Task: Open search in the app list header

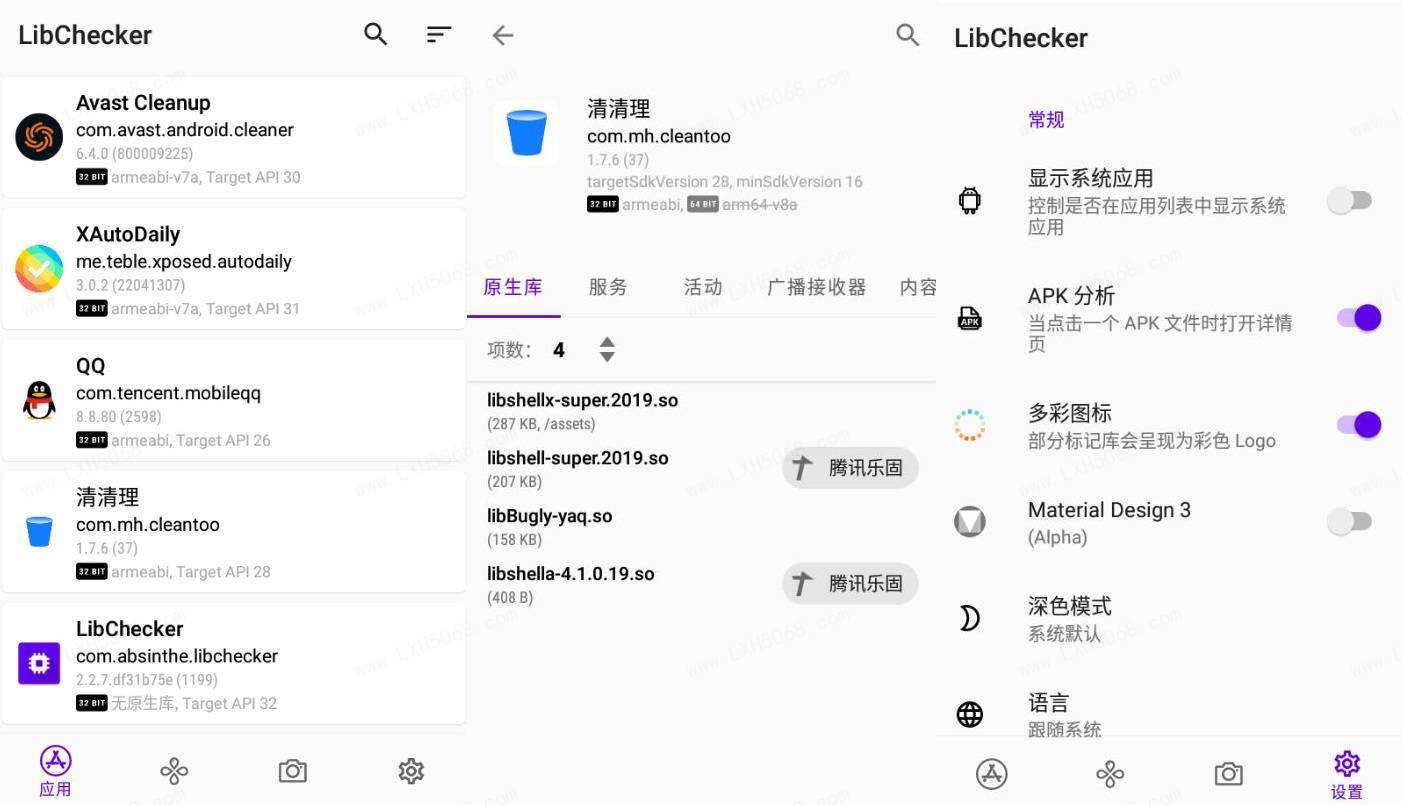Action: pyautogui.click(x=375, y=34)
